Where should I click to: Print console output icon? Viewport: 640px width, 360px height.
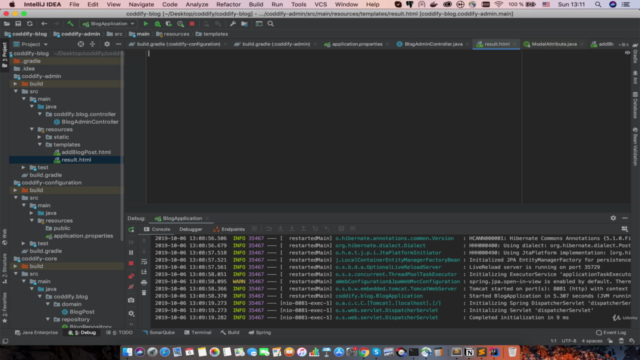click(144, 282)
